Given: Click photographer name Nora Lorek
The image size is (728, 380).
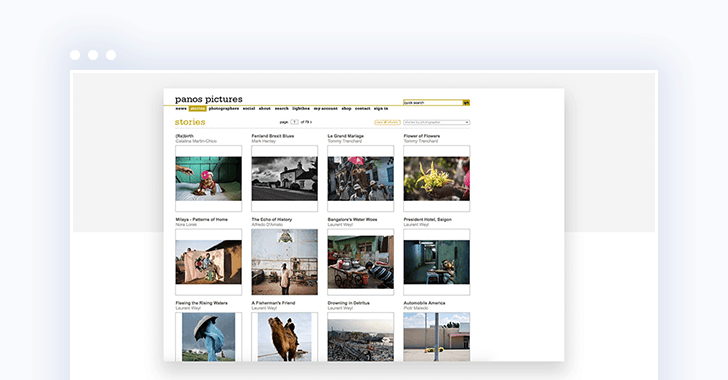Looking at the screenshot, I should [x=186, y=225].
